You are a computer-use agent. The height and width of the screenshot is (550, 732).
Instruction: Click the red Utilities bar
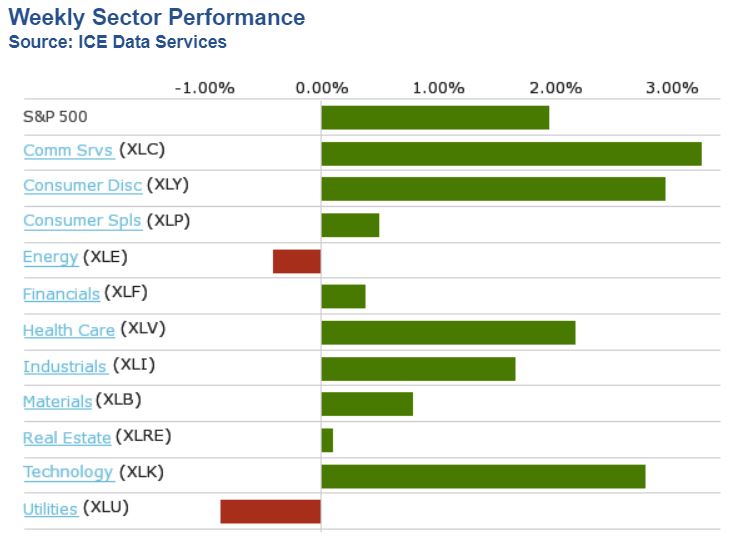pyautogui.click(x=270, y=511)
